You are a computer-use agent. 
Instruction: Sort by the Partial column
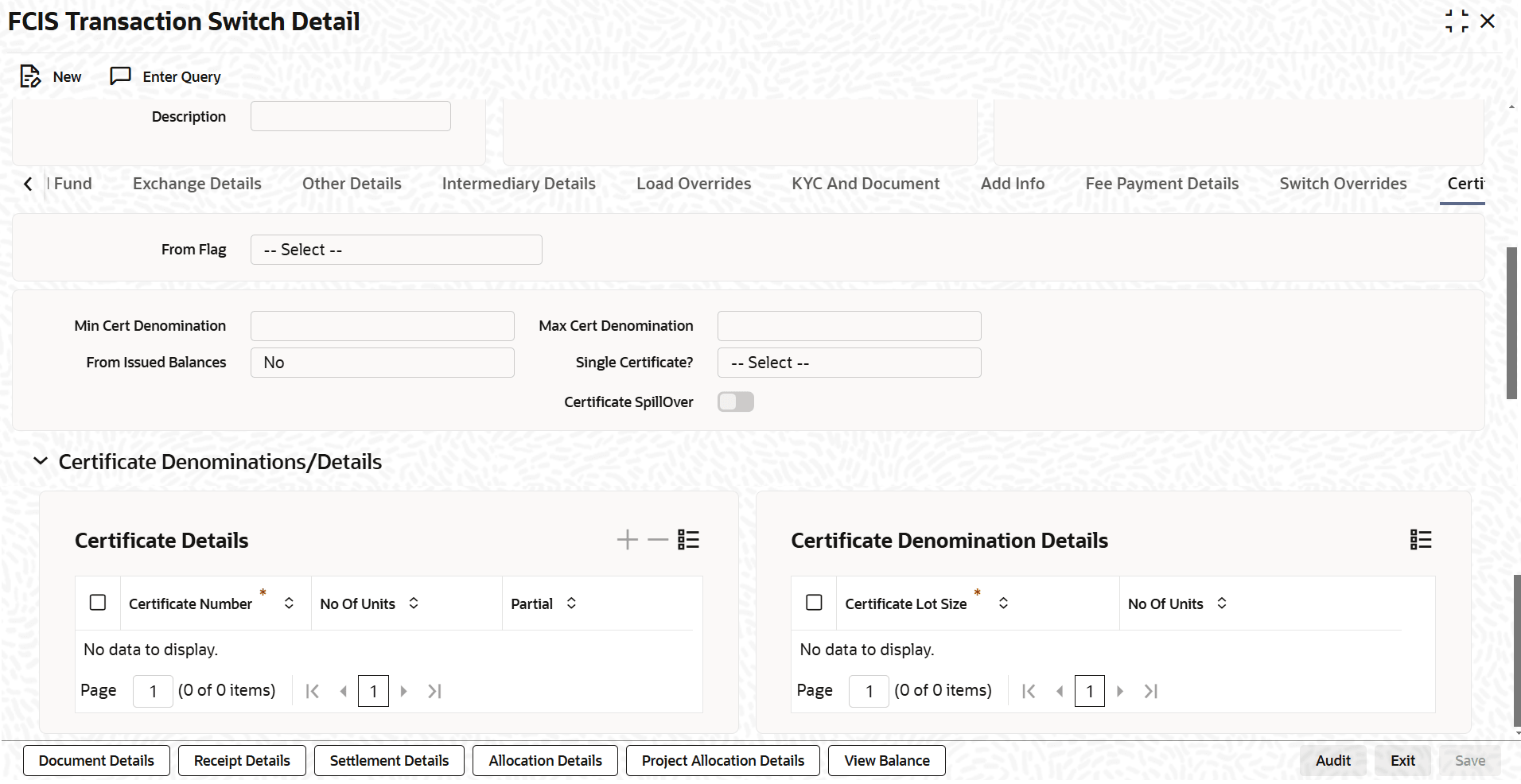(x=571, y=604)
